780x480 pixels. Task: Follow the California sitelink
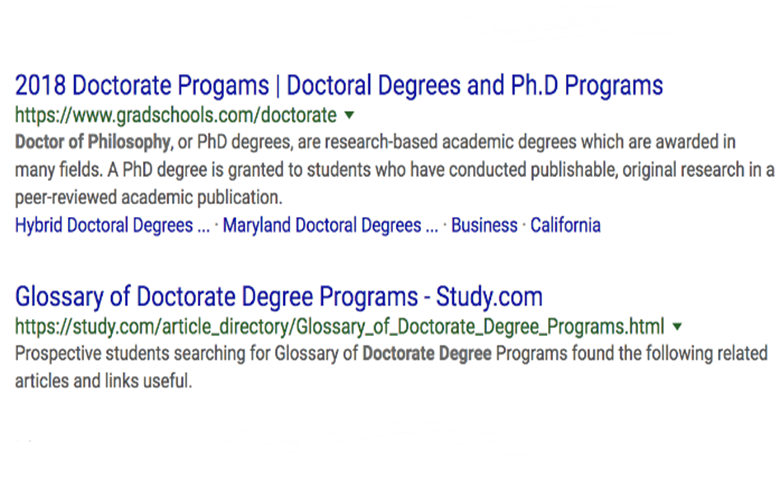(x=565, y=225)
